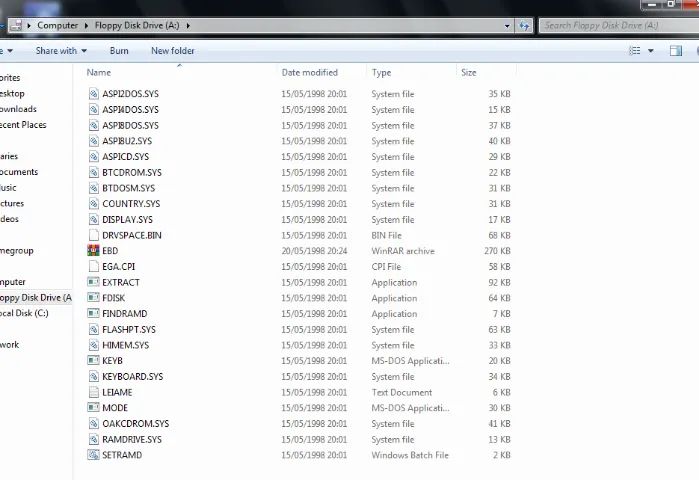699x480 pixels.
Task: Select Floppy Disk Drive (A:) in sidebar
Action: click(36, 297)
